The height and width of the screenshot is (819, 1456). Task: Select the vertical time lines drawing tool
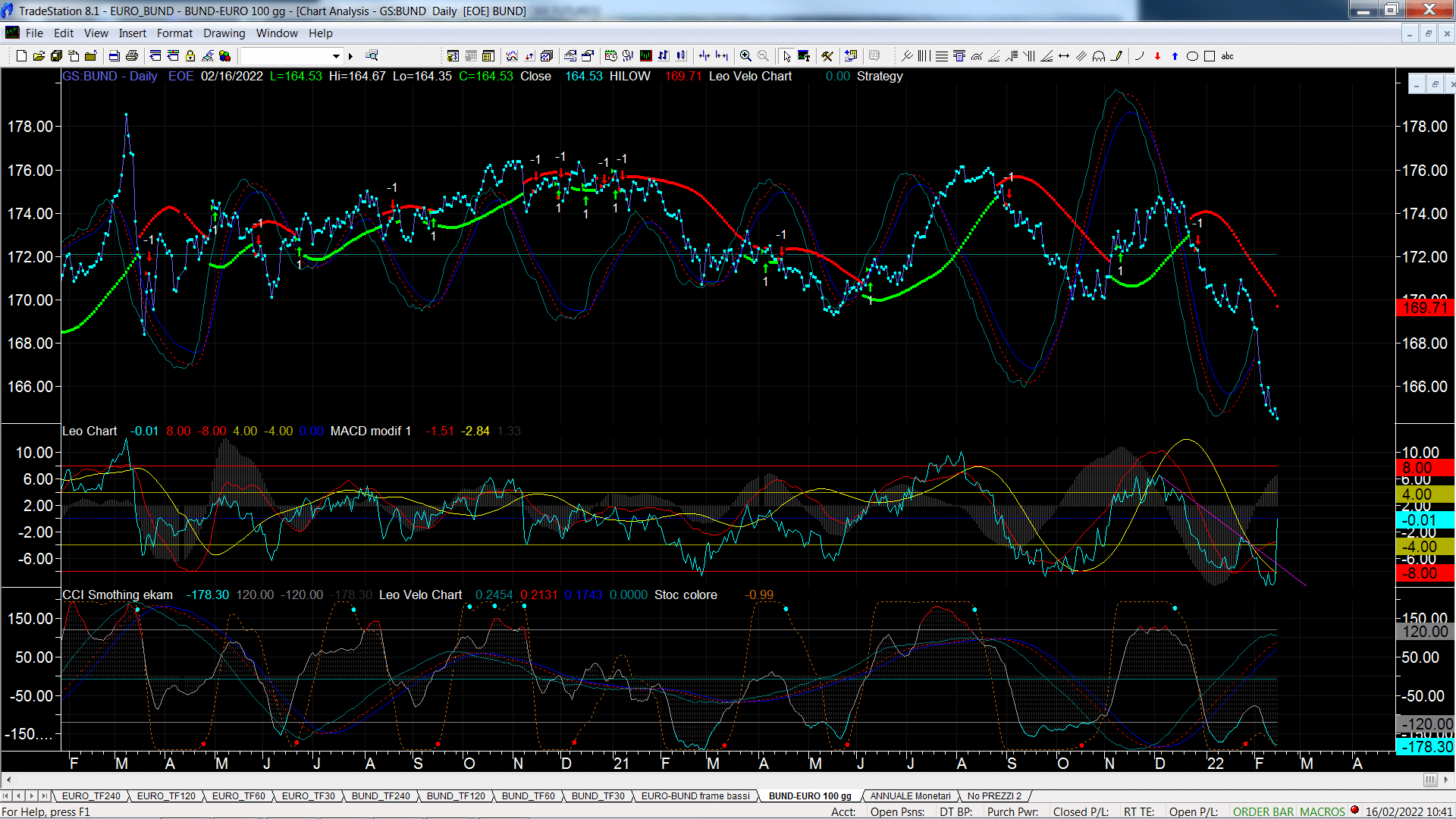click(924, 55)
